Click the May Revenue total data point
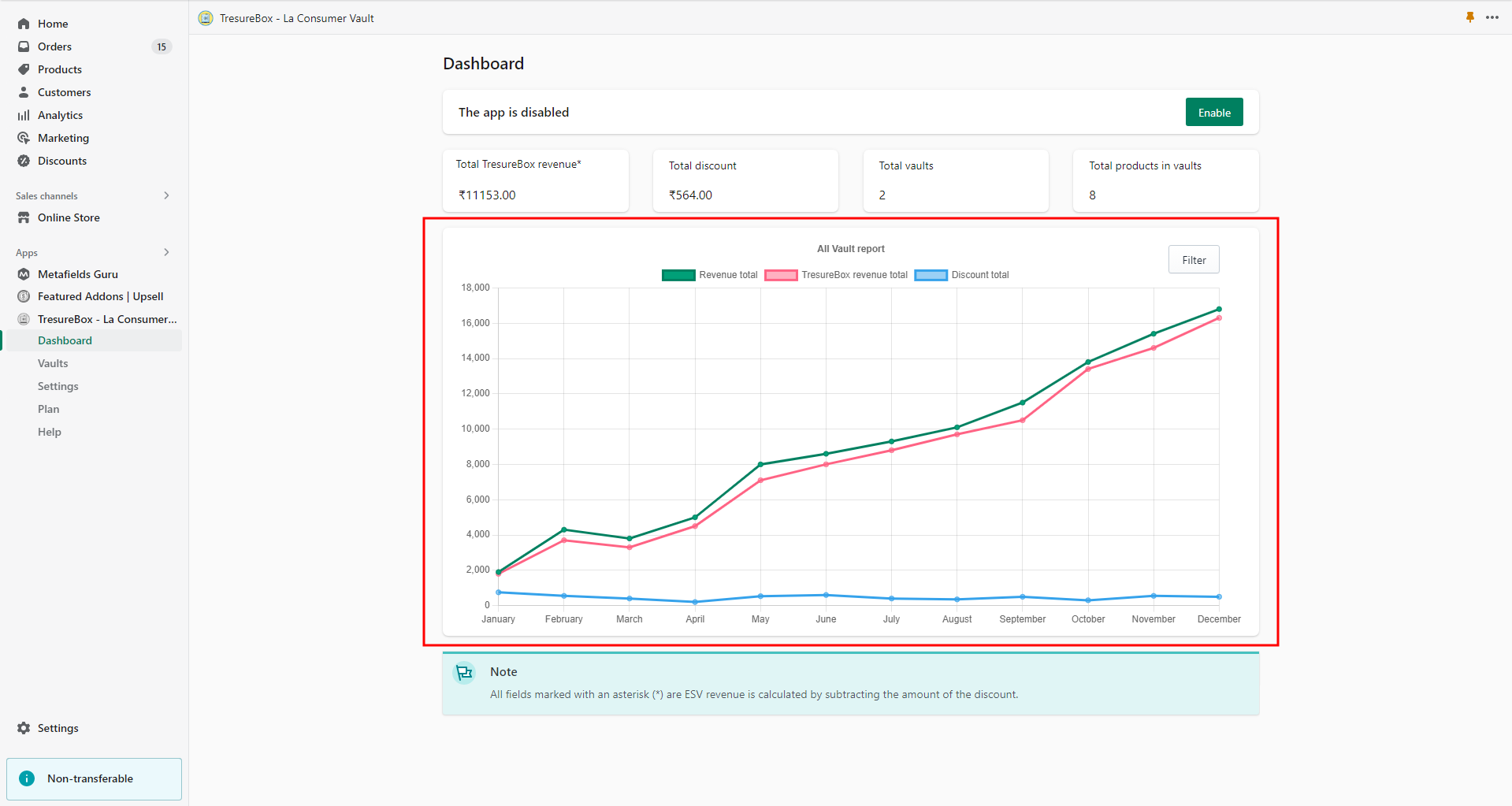The width and height of the screenshot is (1512, 806). [x=760, y=464]
